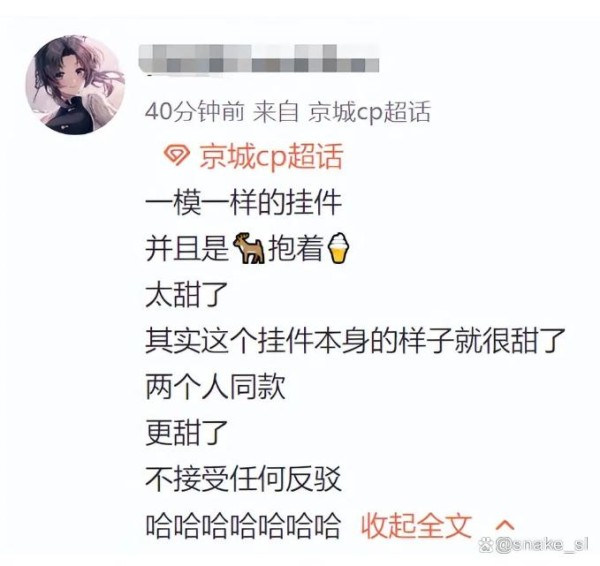Click the dog emoji in the post

(x=249, y=248)
